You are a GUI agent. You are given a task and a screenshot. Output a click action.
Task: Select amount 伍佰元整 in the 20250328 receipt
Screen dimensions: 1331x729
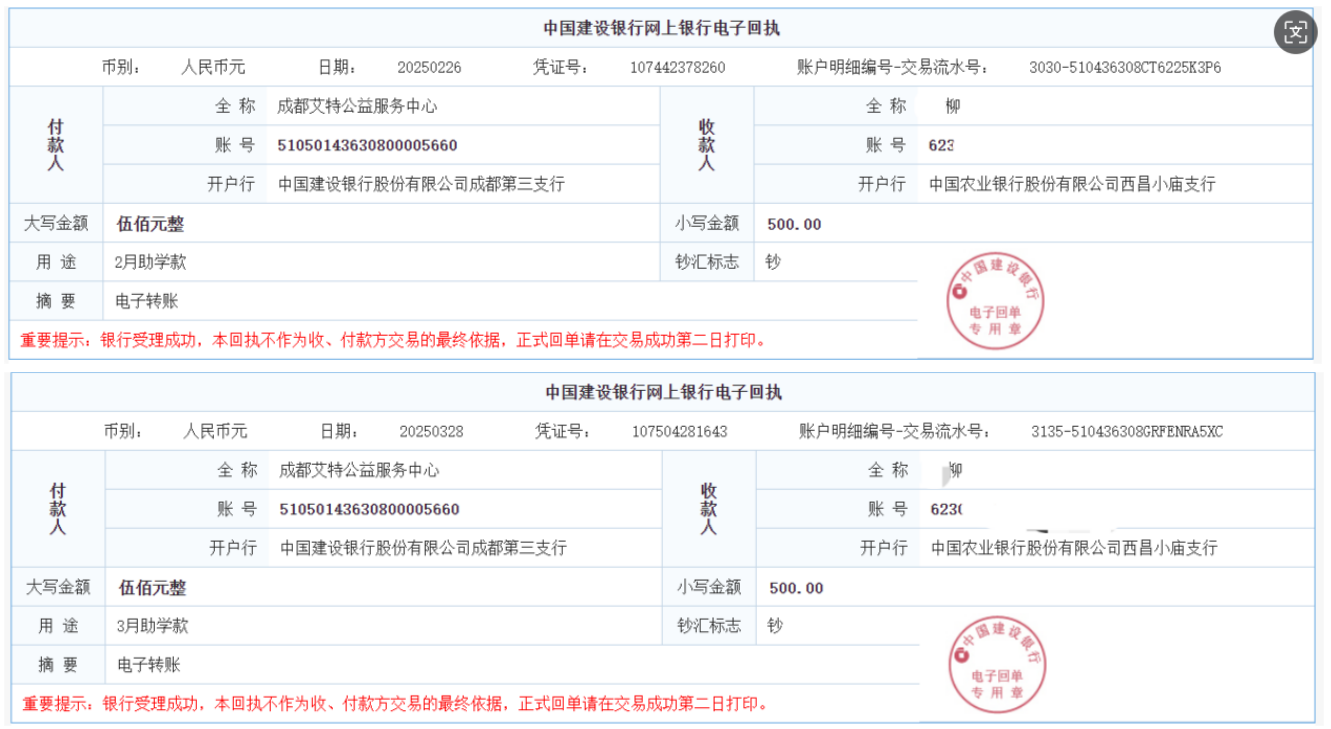[152, 588]
